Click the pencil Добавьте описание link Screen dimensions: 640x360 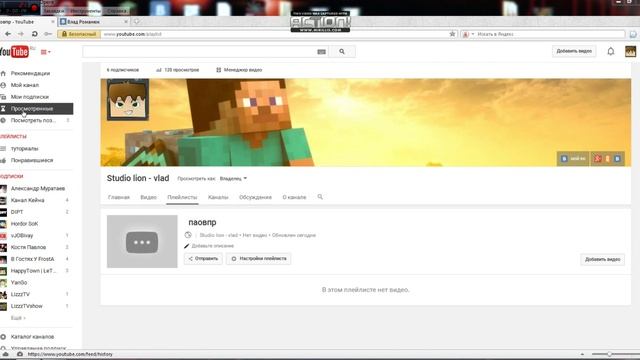click(209, 246)
